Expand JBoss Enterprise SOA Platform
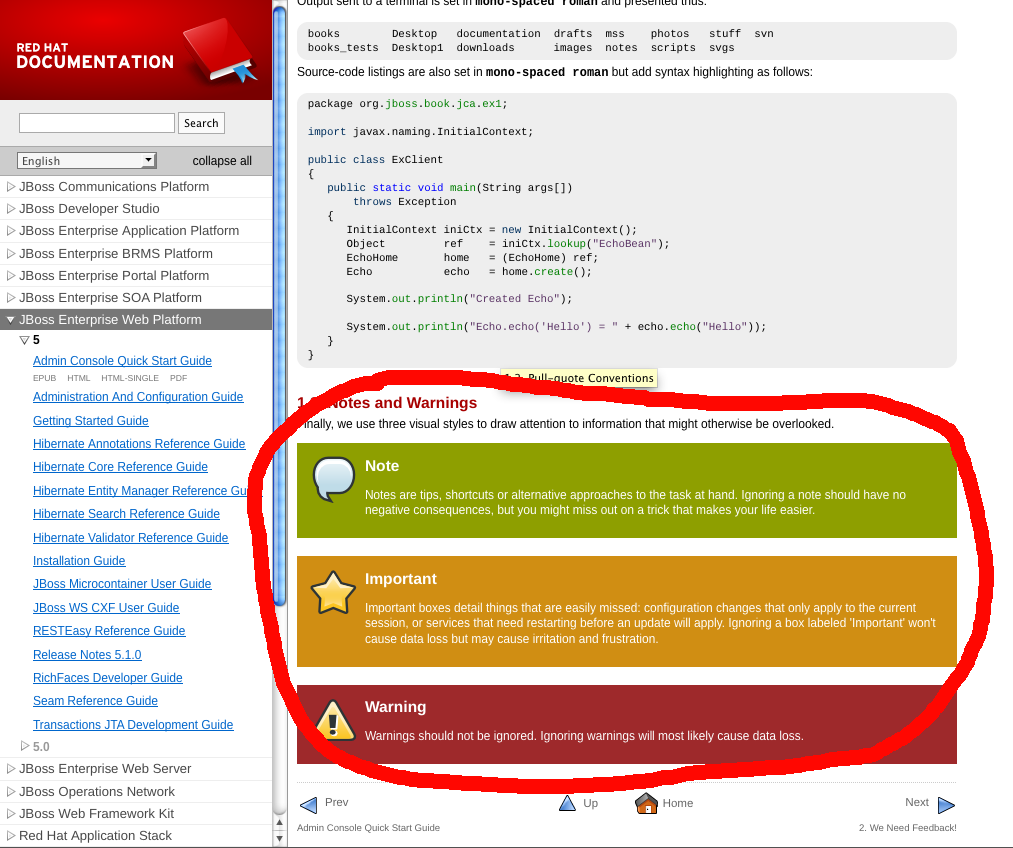 [x=10, y=297]
